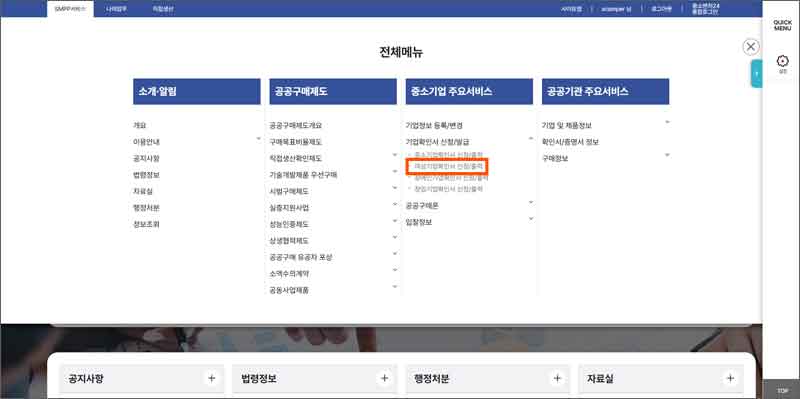This screenshot has width=800, height=399.
Task: Open the 공공구매제도개요 menu item
Action: coord(295,126)
